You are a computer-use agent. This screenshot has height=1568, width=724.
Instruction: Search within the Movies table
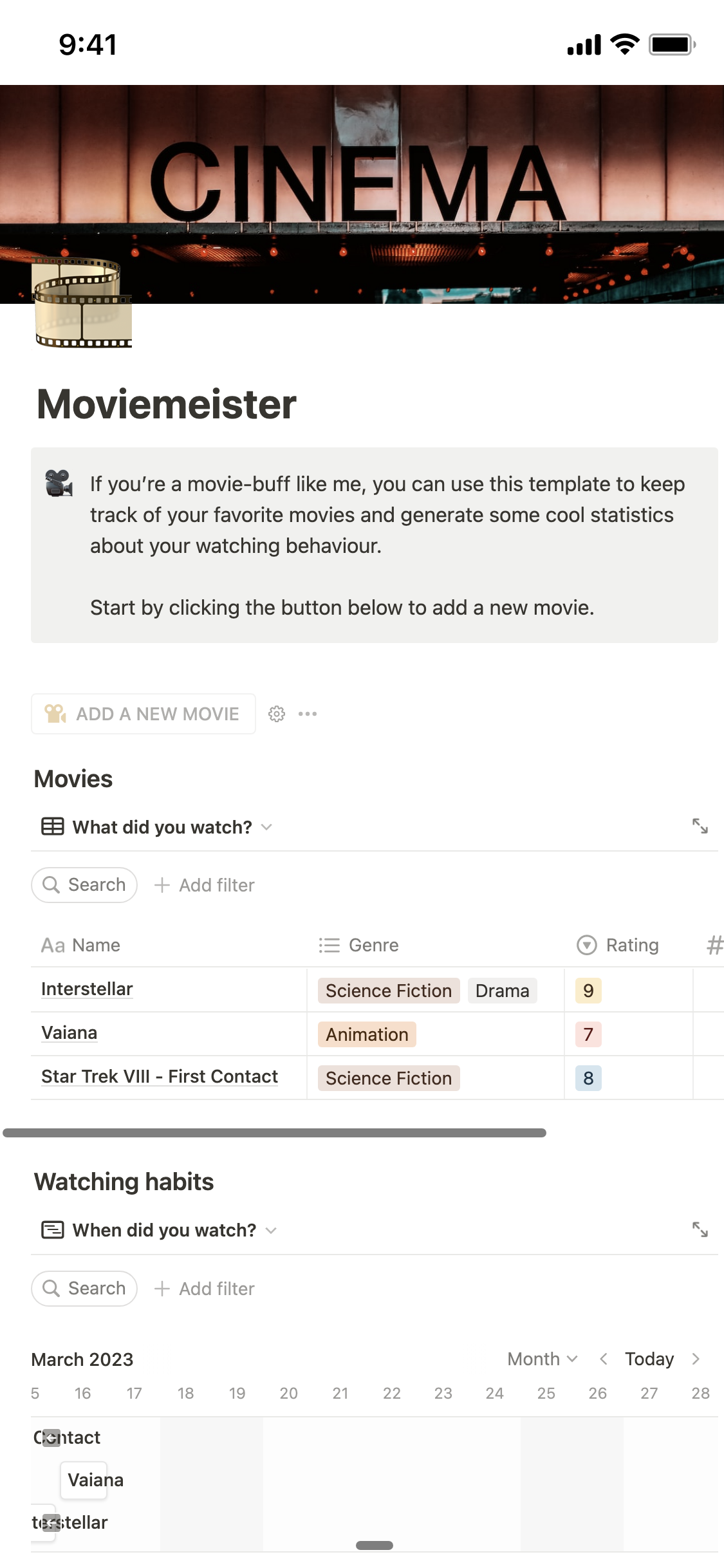(x=84, y=885)
